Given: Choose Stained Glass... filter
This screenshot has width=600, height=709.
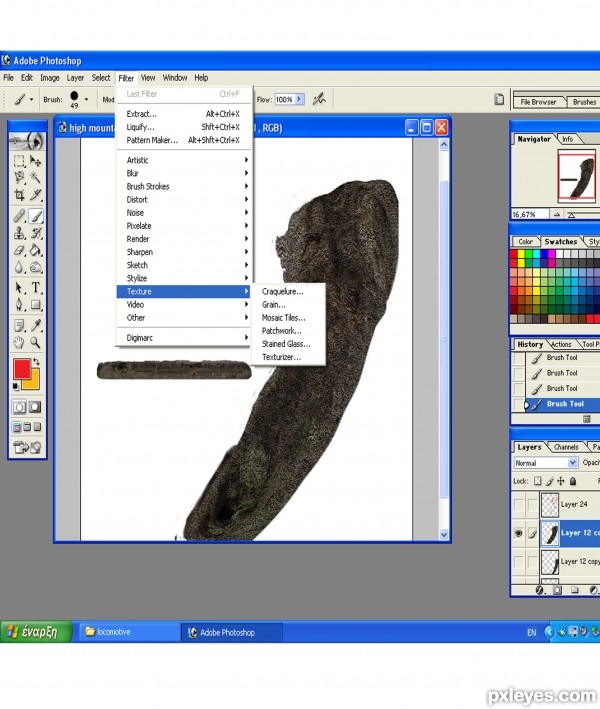Looking at the screenshot, I should click(x=288, y=344).
